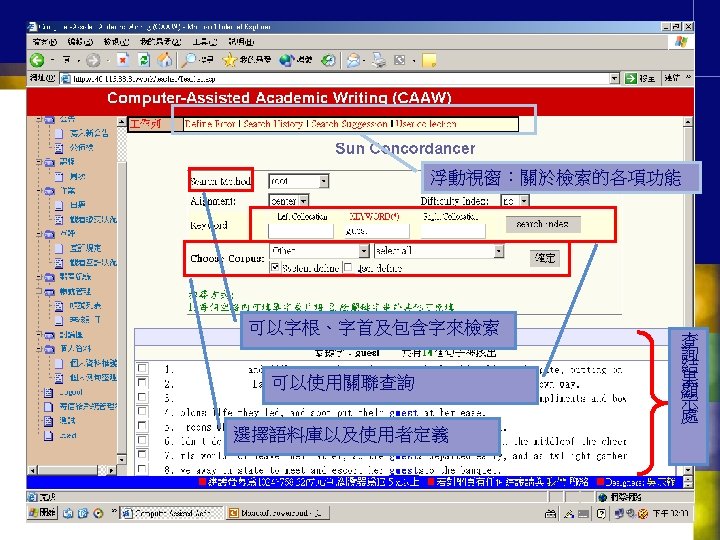Open the 說明(H) Help menu

(242, 42)
